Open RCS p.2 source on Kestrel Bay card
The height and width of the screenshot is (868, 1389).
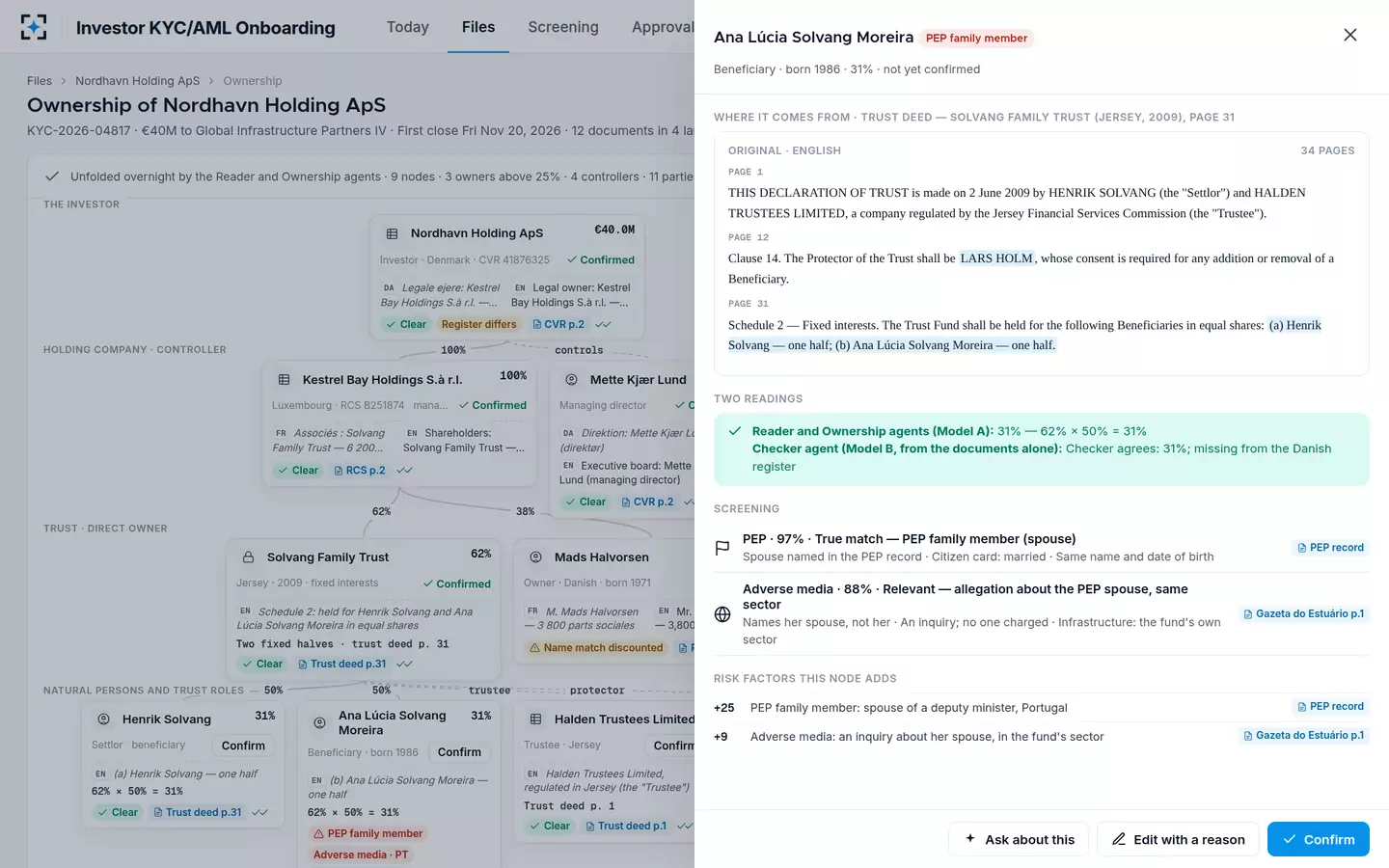click(359, 471)
